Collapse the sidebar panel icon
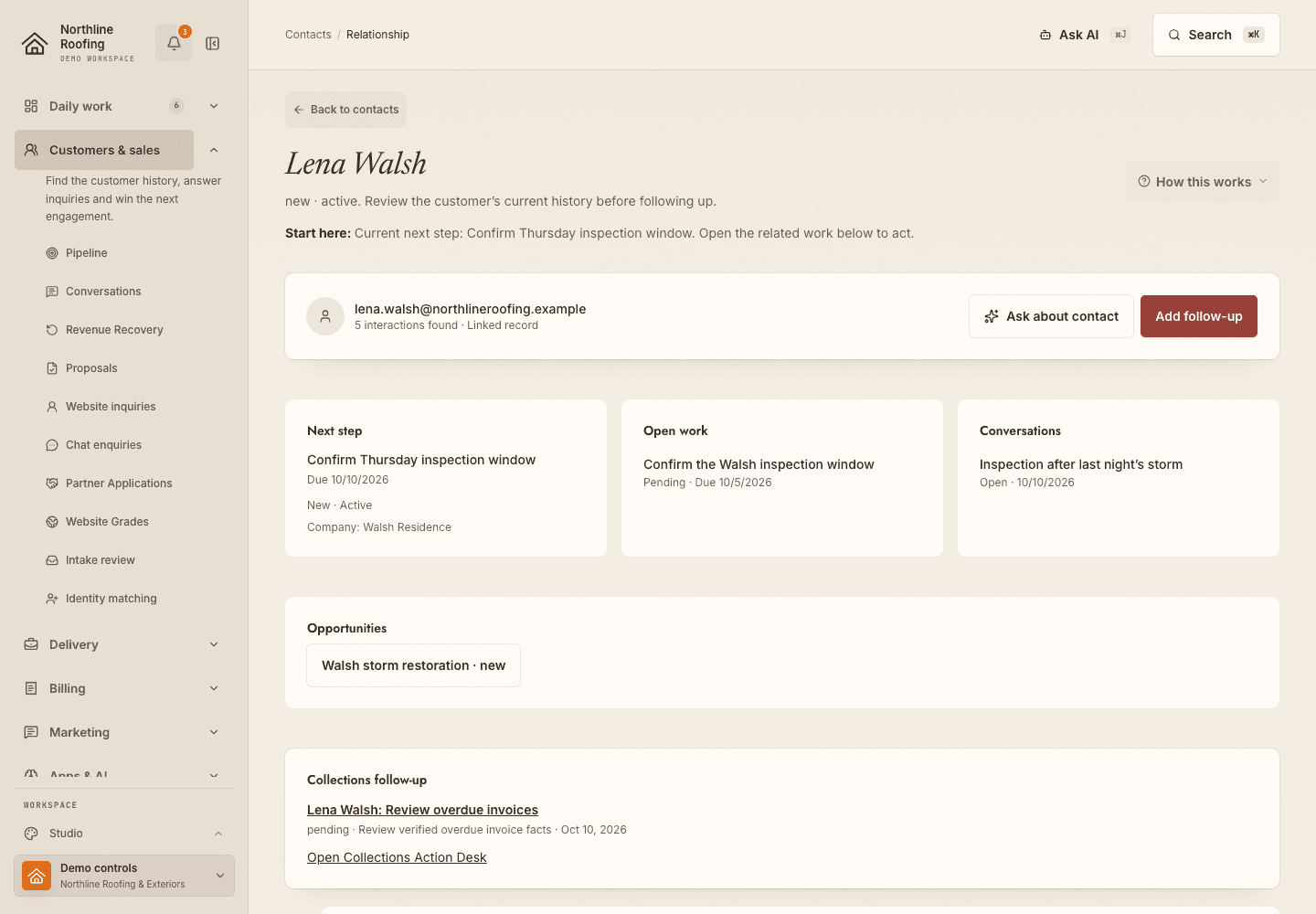1316x914 pixels. [213, 44]
